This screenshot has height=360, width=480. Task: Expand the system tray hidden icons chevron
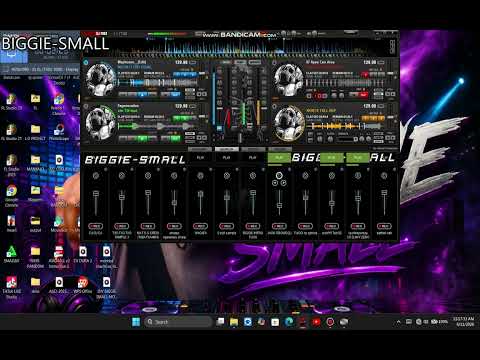(399, 322)
